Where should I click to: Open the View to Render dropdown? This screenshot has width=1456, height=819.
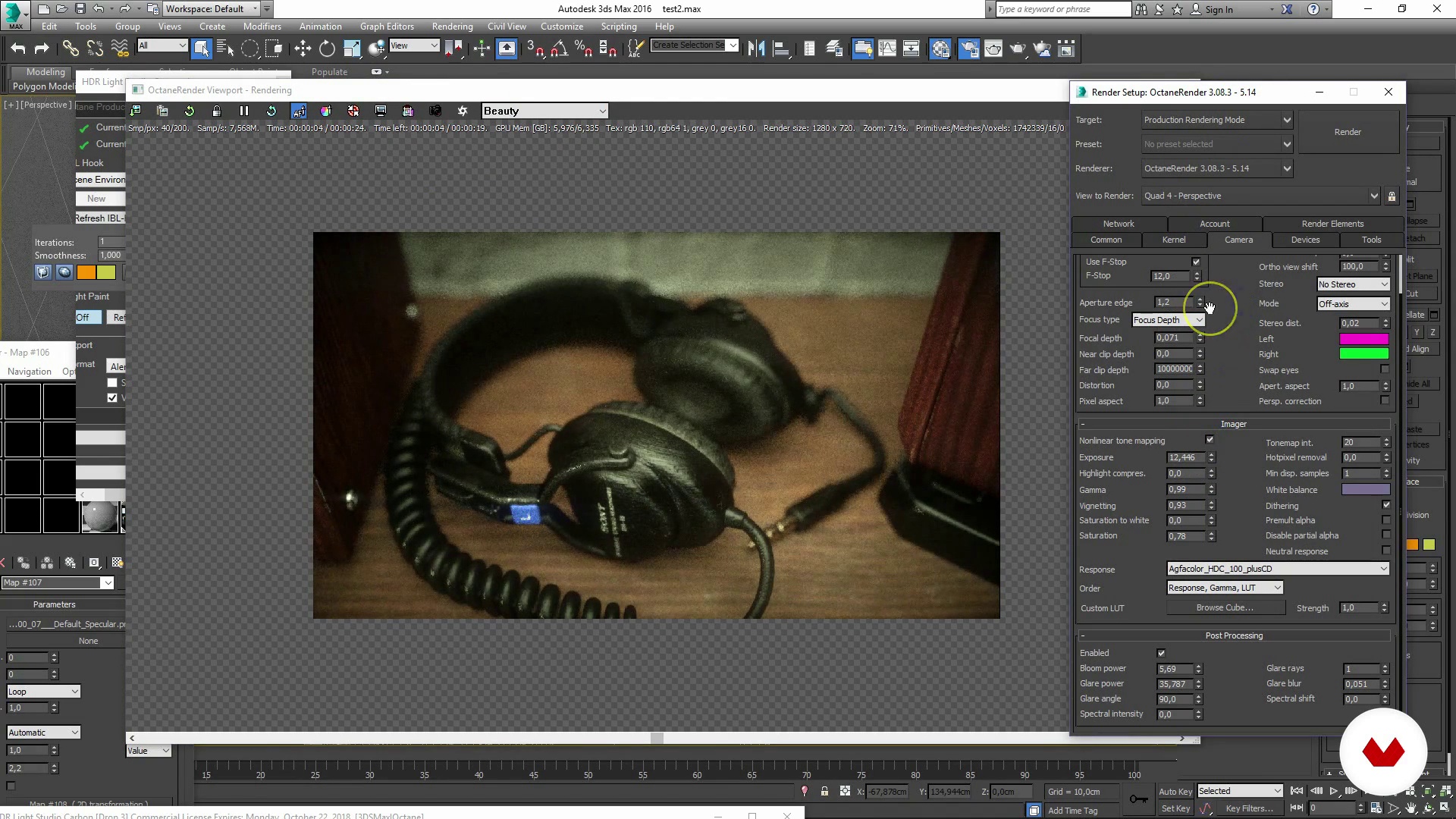click(1261, 196)
